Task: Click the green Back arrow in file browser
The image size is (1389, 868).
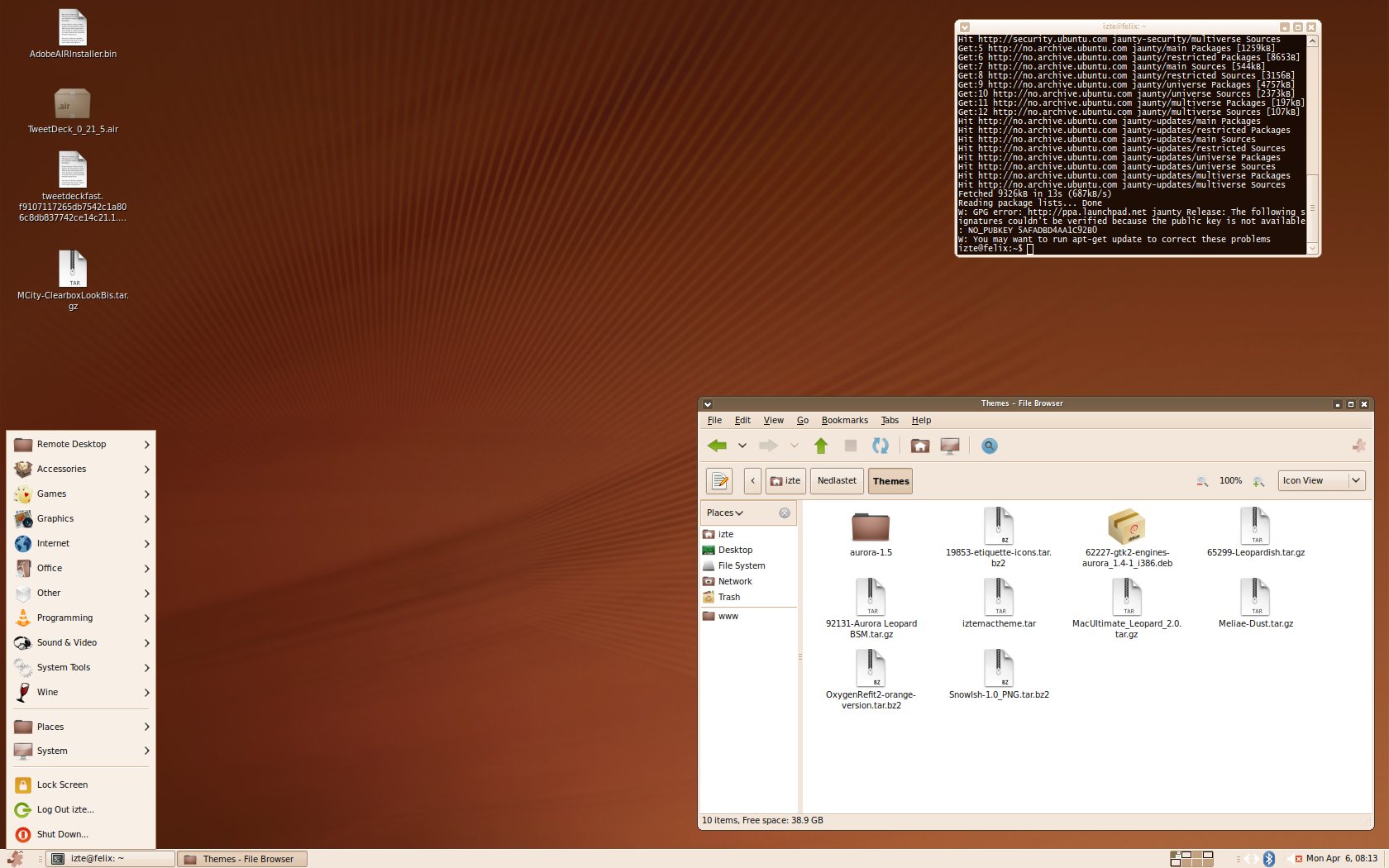Action: point(716,446)
